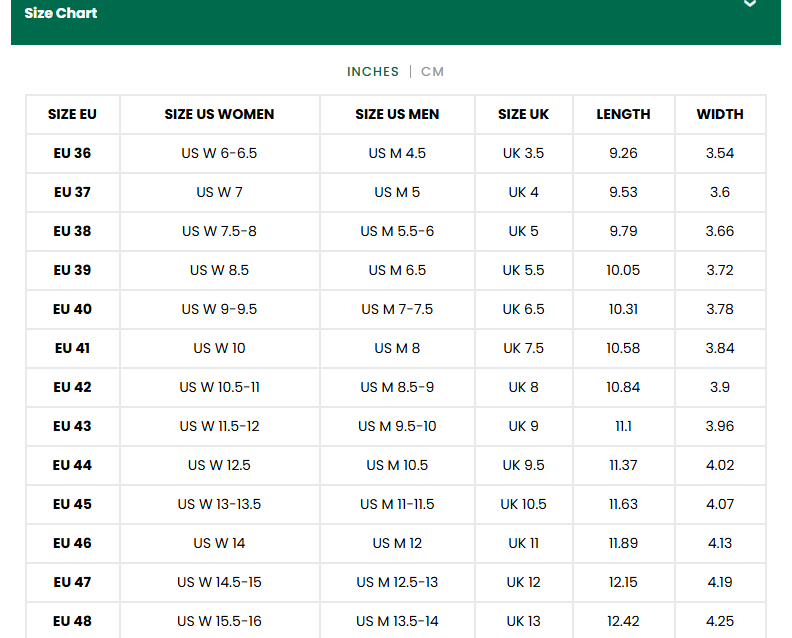Click the US M 12 cell
This screenshot has width=792, height=638.
point(397,543)
